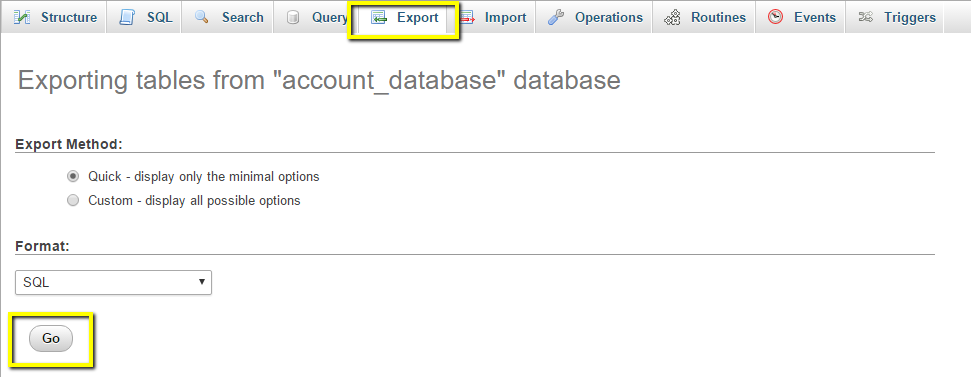
Task: Open the SQL format dropdown
Action: click(113, 282)
